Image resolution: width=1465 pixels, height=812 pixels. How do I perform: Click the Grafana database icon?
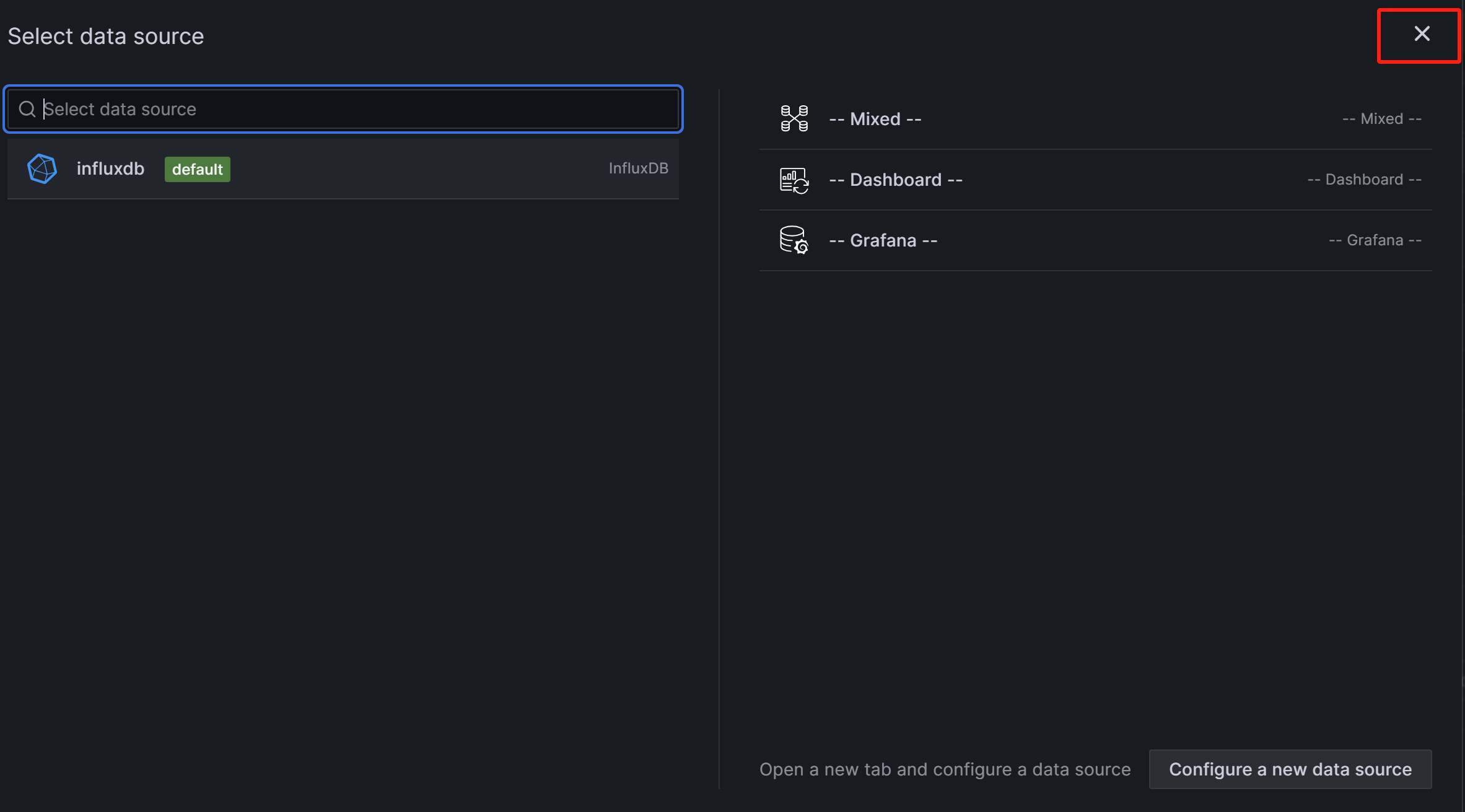tap(794, 240)
